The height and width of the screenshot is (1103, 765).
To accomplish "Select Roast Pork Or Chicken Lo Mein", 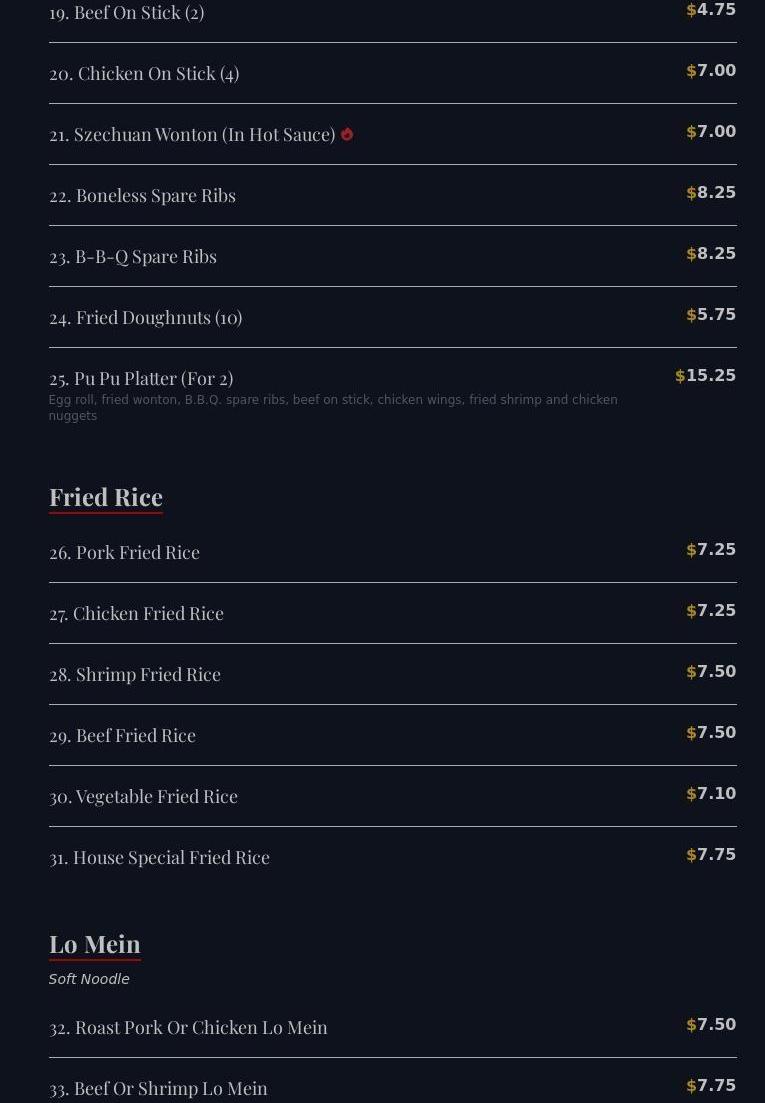I will [x=188, y=1028].
